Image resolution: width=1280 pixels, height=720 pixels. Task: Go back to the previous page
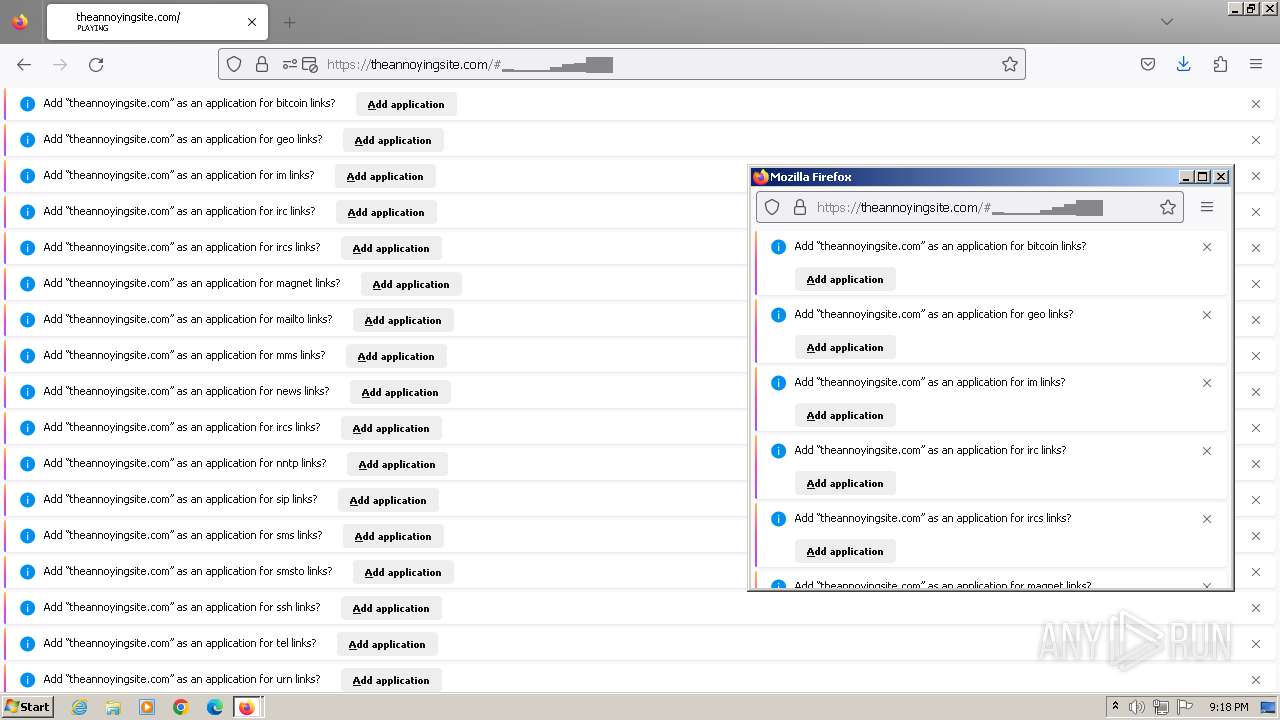coord(24,64)
